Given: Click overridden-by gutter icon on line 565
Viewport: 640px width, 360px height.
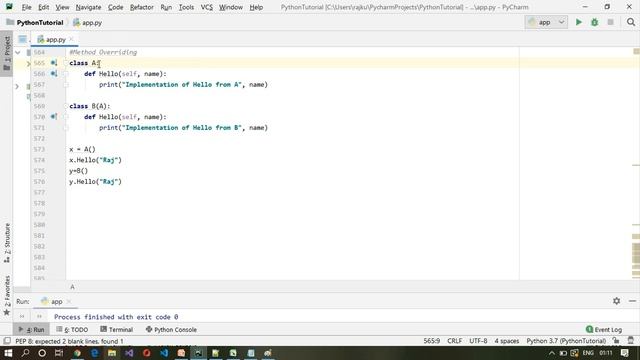Looking at the screenshot, I should [54, 63].
